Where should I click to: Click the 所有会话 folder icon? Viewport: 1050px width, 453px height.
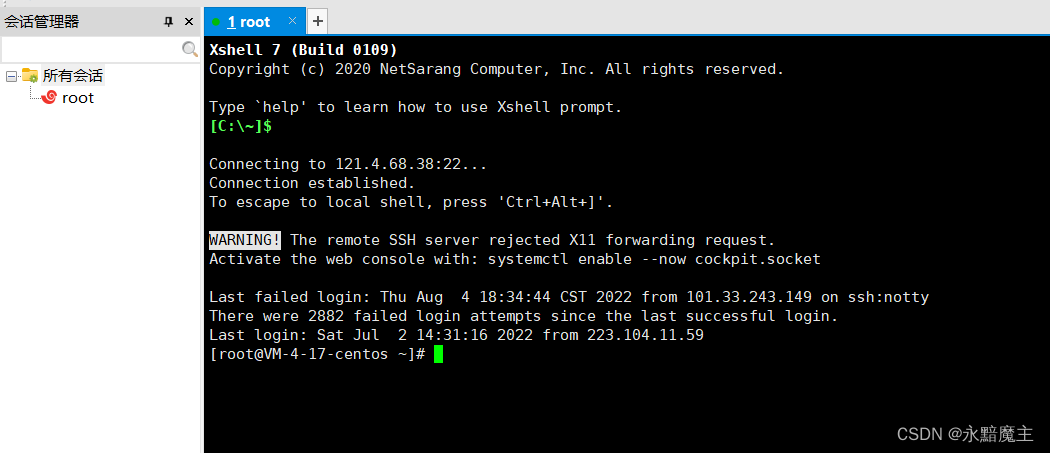(30, 76)
